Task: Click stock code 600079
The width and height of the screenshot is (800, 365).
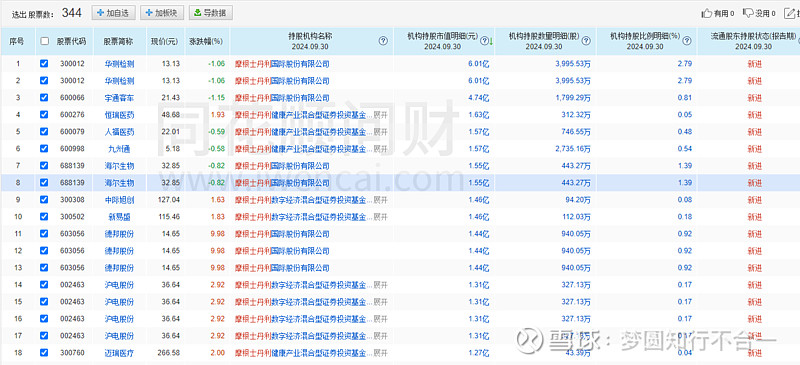Action: tap(72, 132)
